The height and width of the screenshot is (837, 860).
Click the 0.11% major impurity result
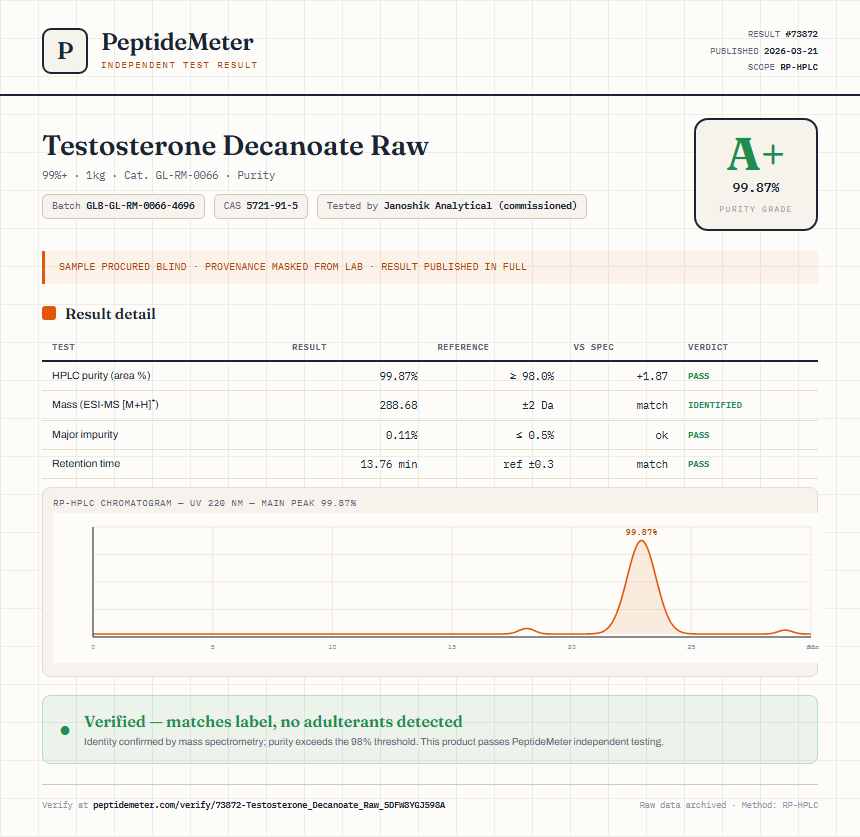click(x=401, y=435)
